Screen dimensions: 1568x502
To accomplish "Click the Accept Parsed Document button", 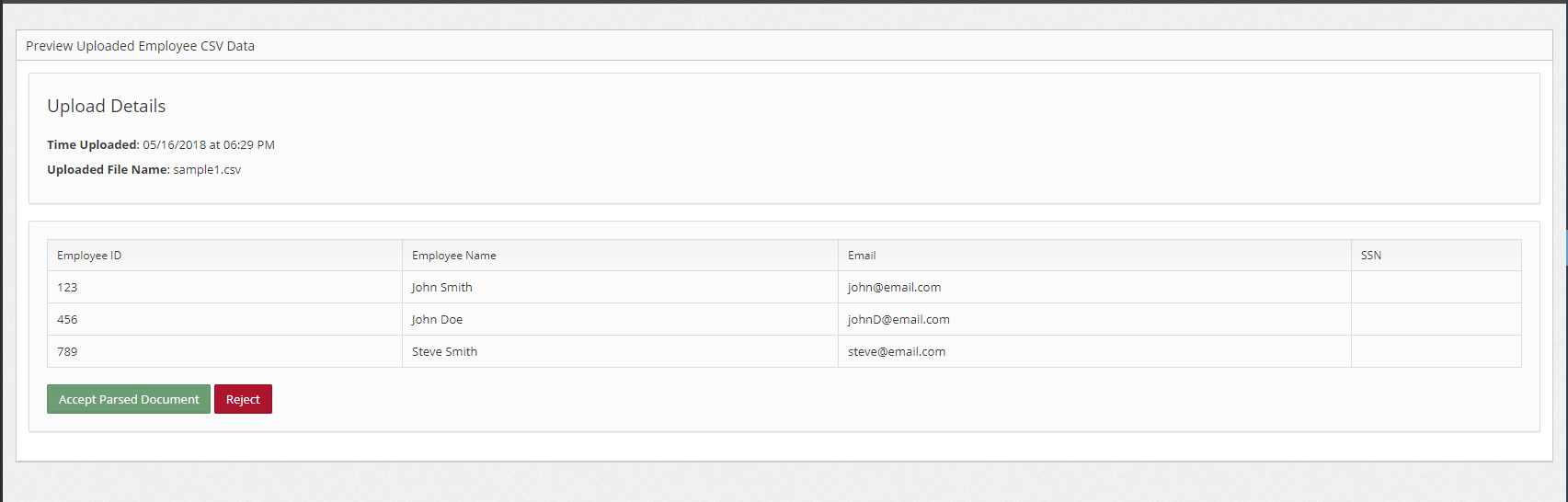I will [x=129, y=399].
